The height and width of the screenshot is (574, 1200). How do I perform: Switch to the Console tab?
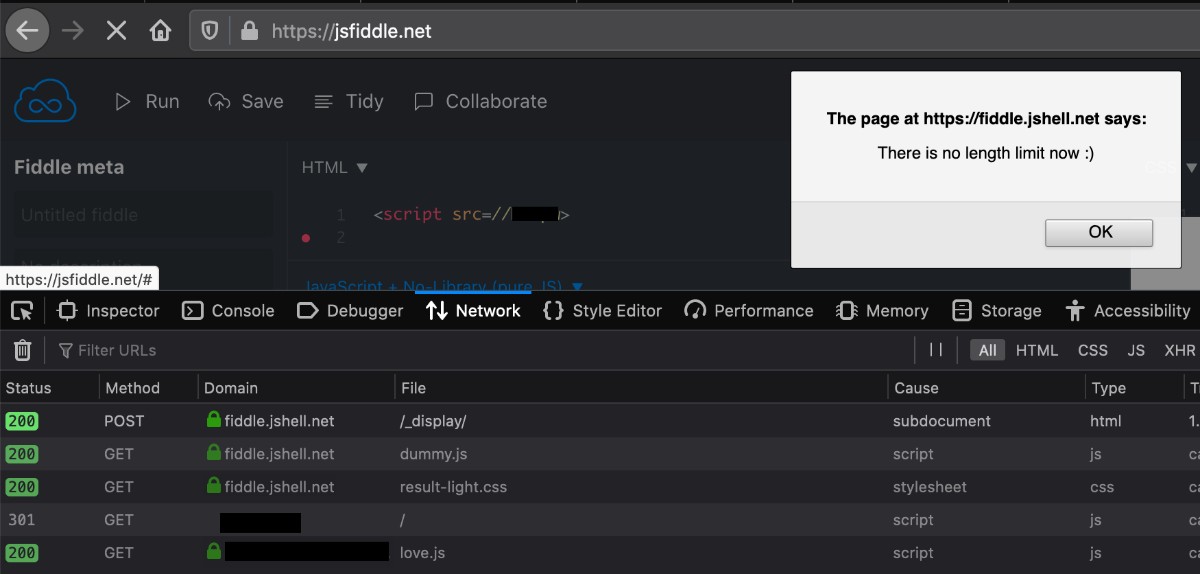(x=229, y=311)
